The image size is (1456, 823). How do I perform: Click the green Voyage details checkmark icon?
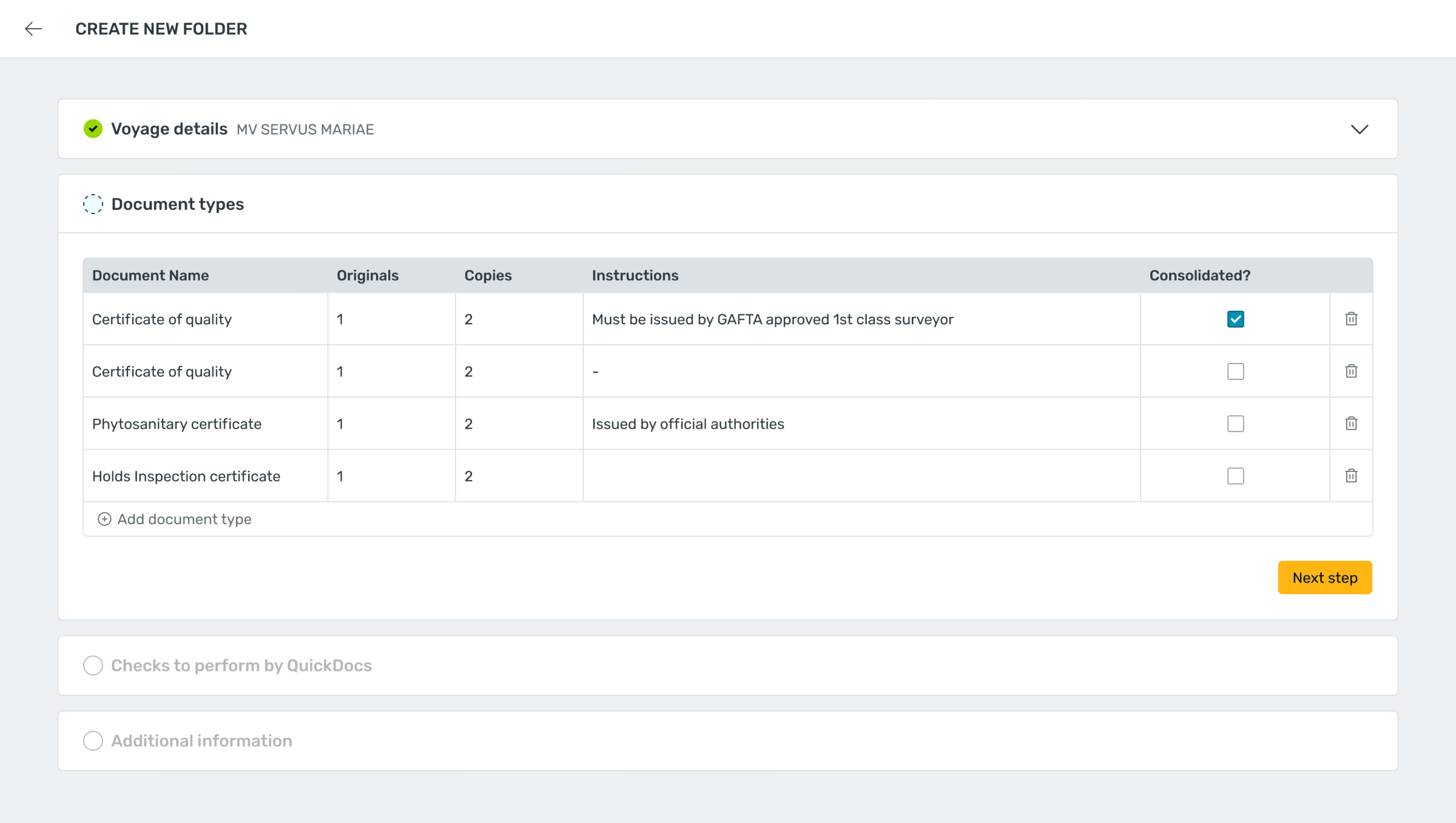[93, 129]
